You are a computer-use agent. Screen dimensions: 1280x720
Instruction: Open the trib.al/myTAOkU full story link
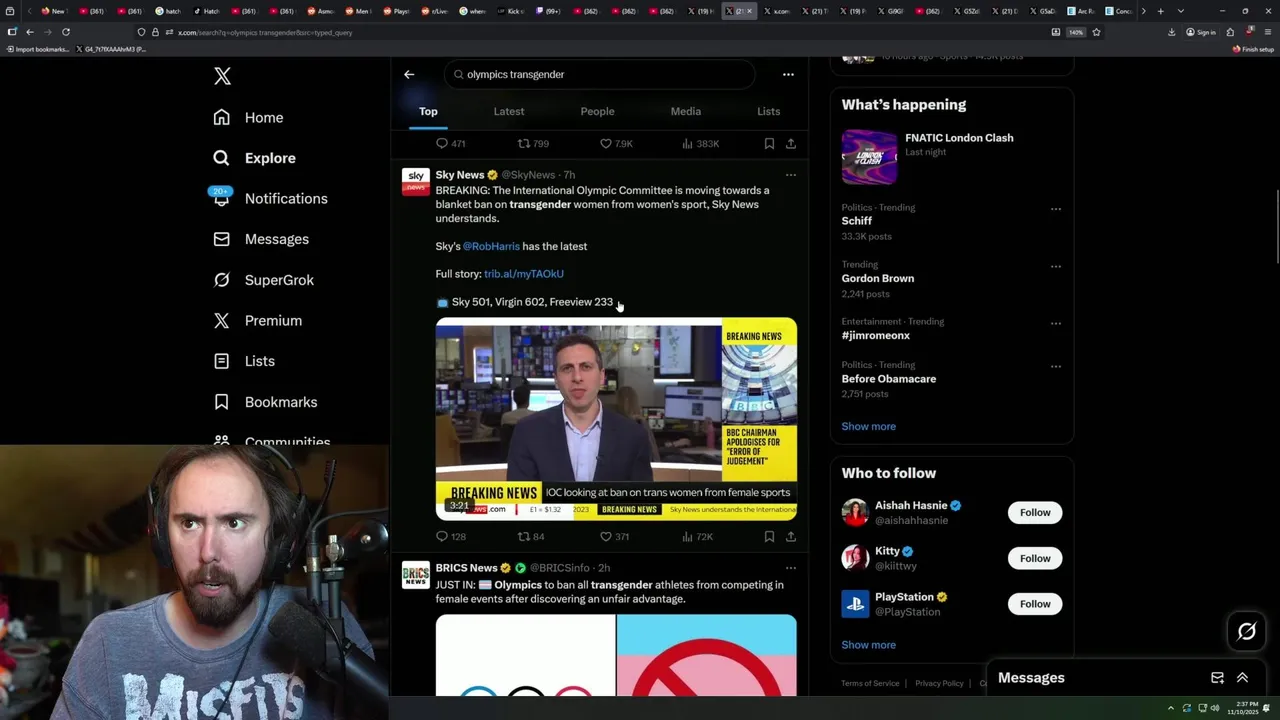[524, 273]
